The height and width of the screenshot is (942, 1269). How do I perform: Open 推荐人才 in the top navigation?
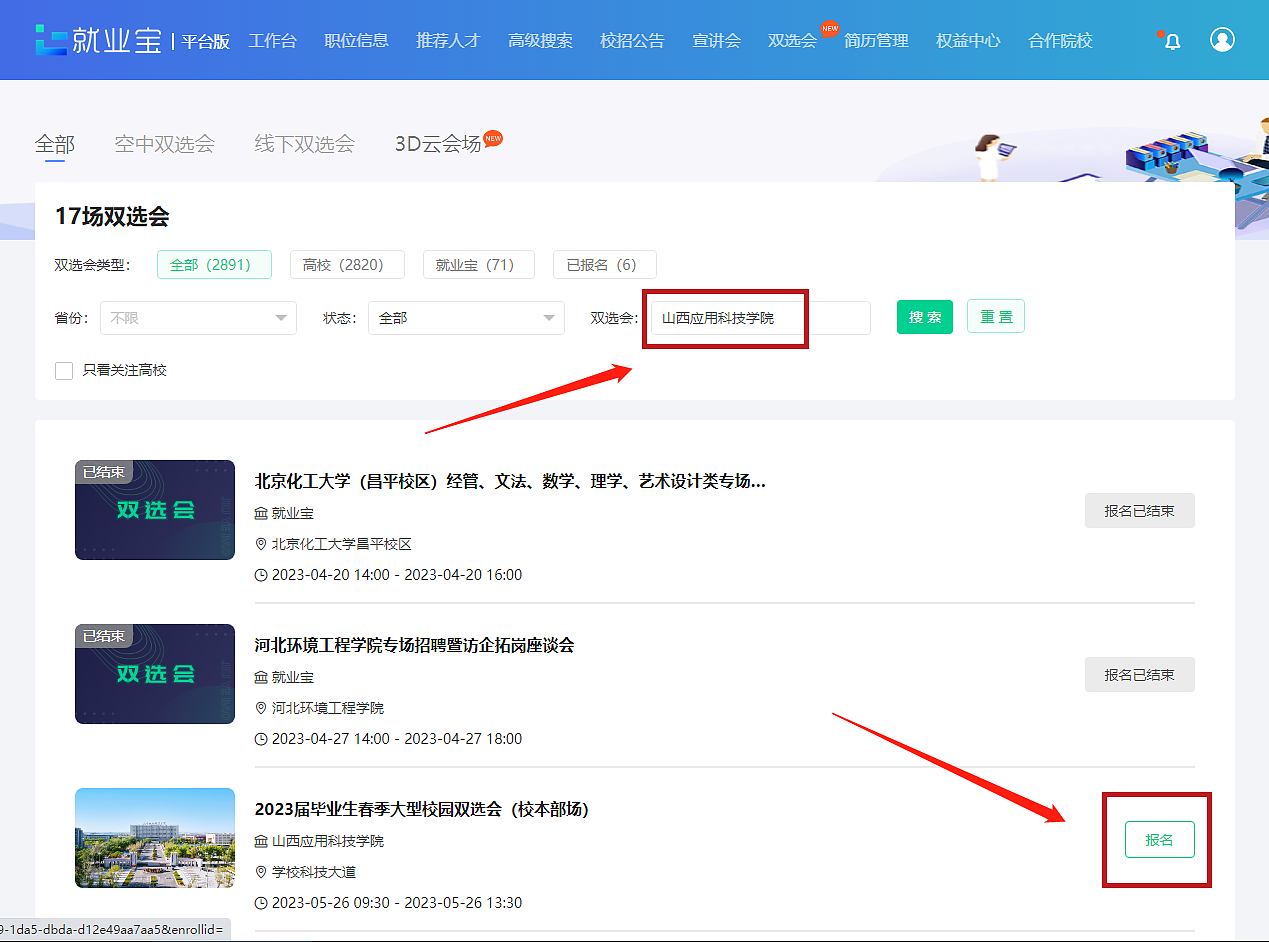[448, 41]
